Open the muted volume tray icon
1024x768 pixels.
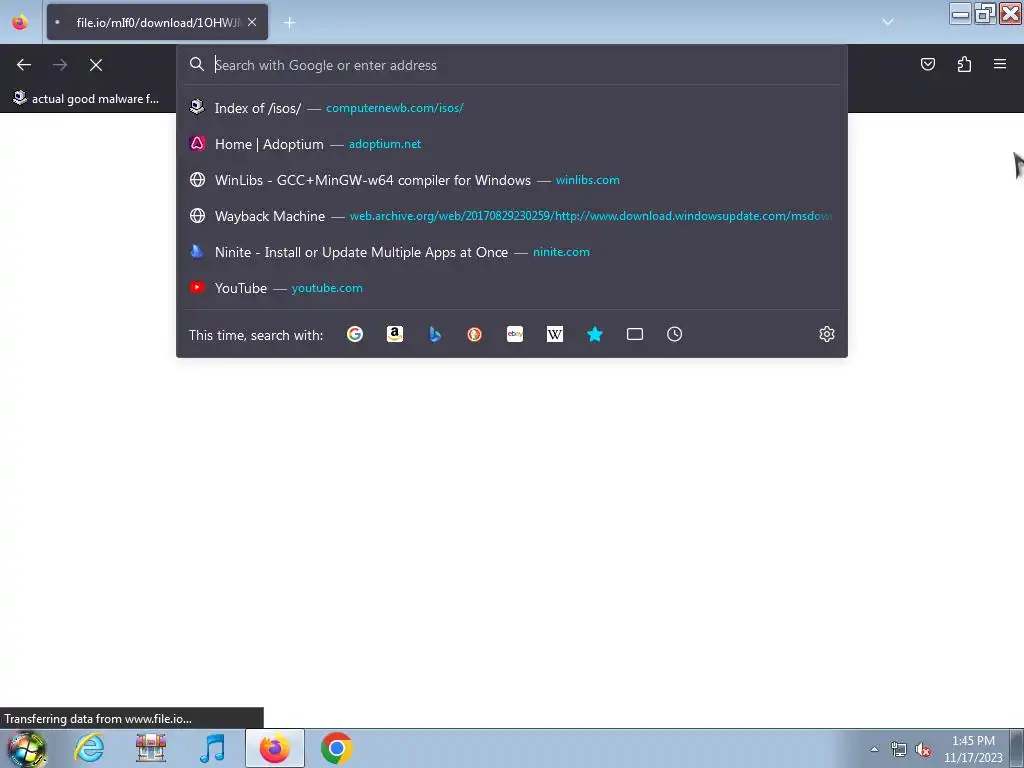[x=923, y=749]
